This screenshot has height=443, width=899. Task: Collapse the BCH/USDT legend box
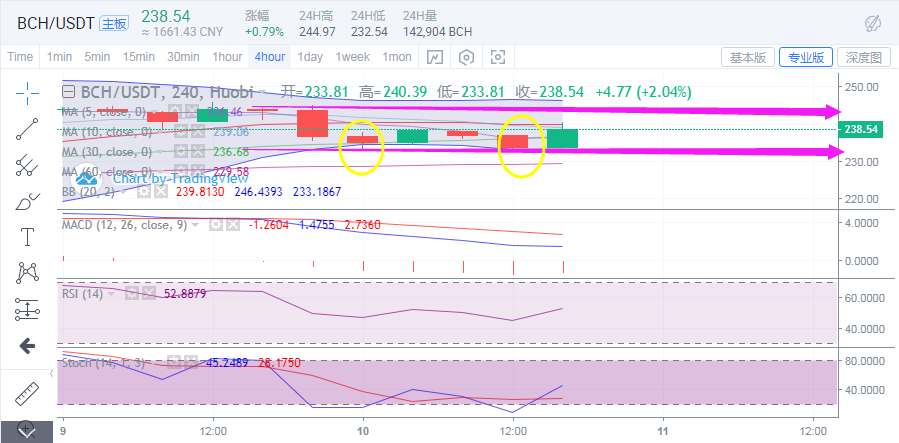(69, 92)
